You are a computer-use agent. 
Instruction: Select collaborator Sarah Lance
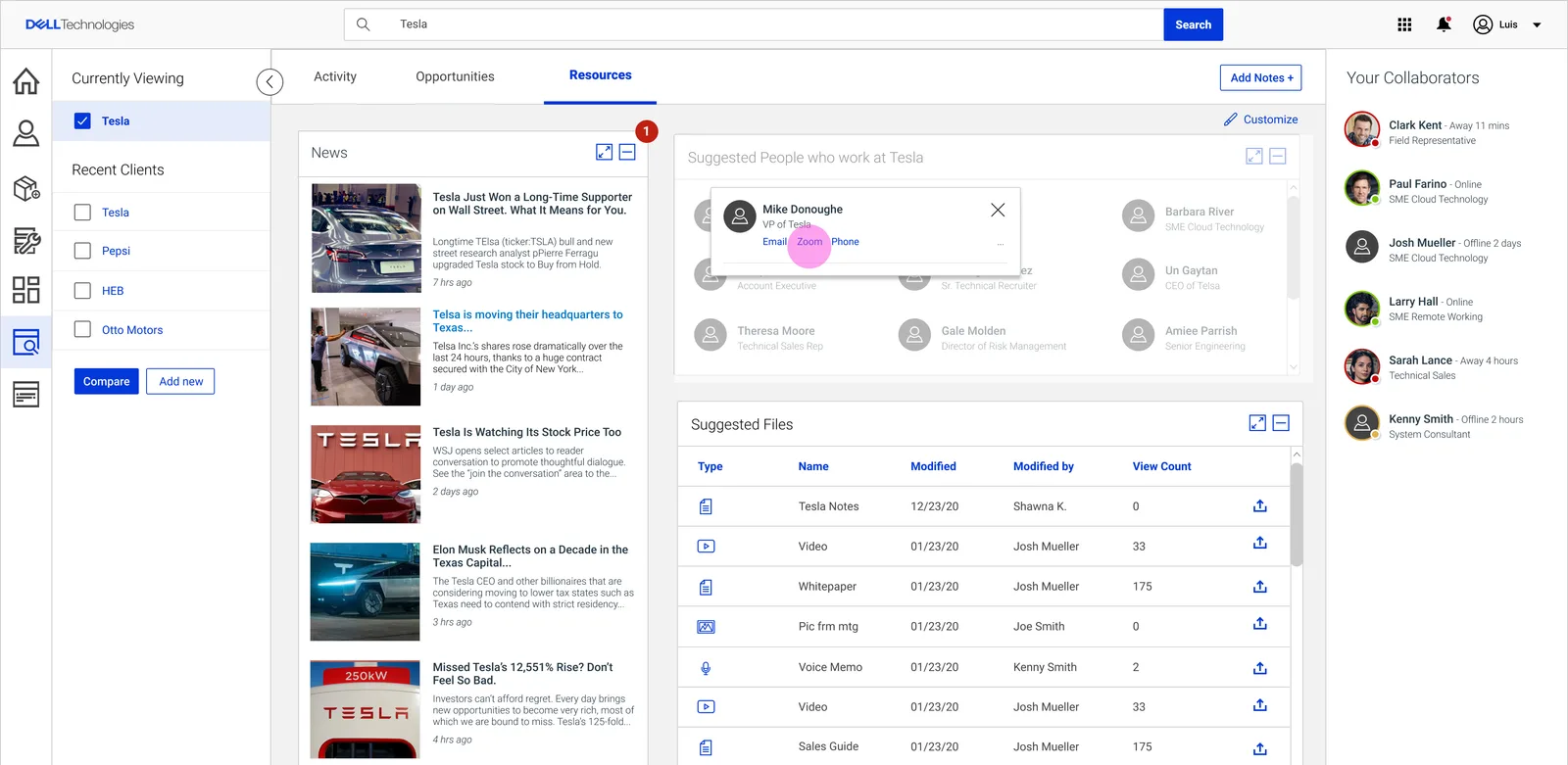pos(1420,360)
